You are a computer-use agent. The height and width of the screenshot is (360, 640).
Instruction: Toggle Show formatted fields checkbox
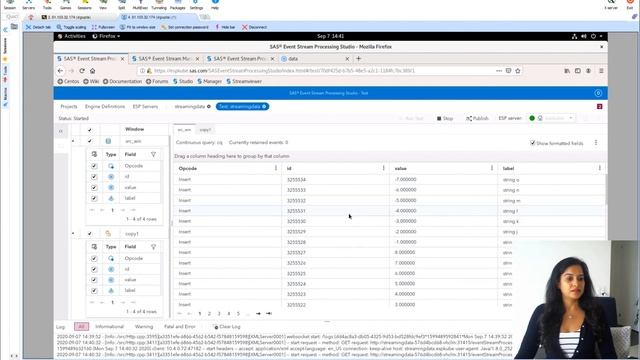coord(532,143)
